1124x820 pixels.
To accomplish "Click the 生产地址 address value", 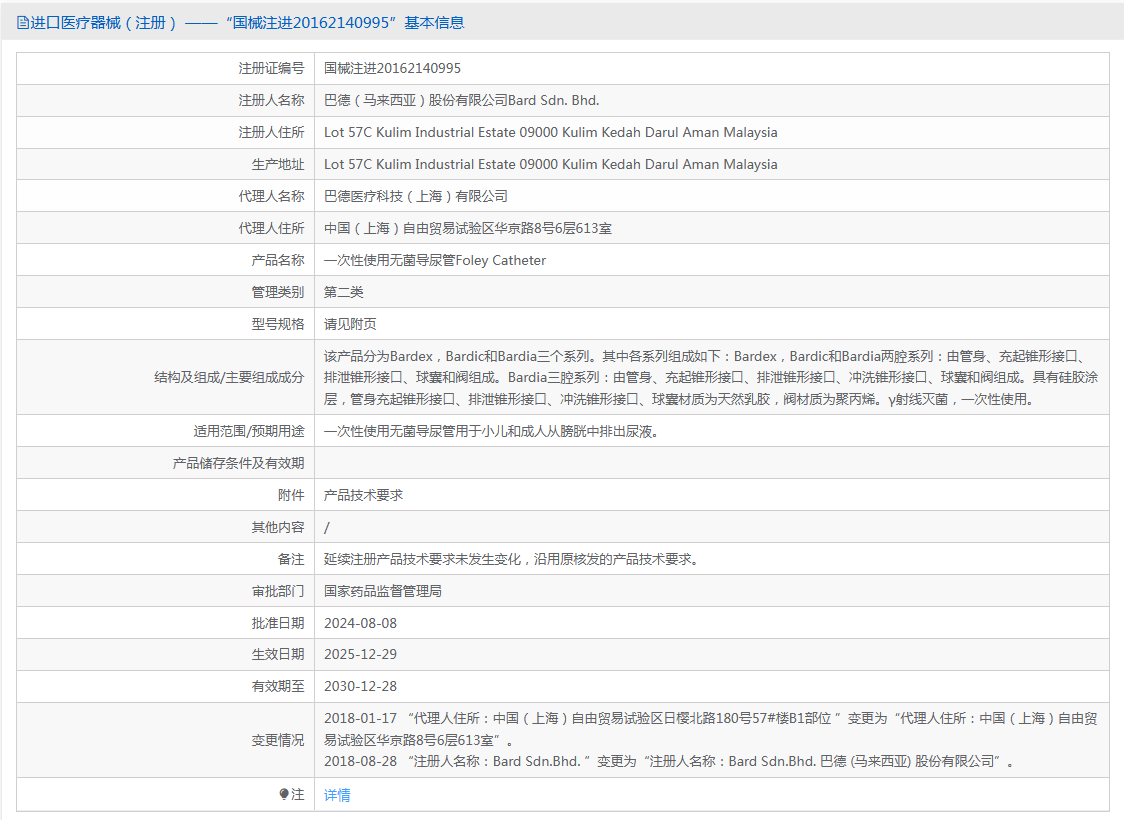I will [551, 164].
